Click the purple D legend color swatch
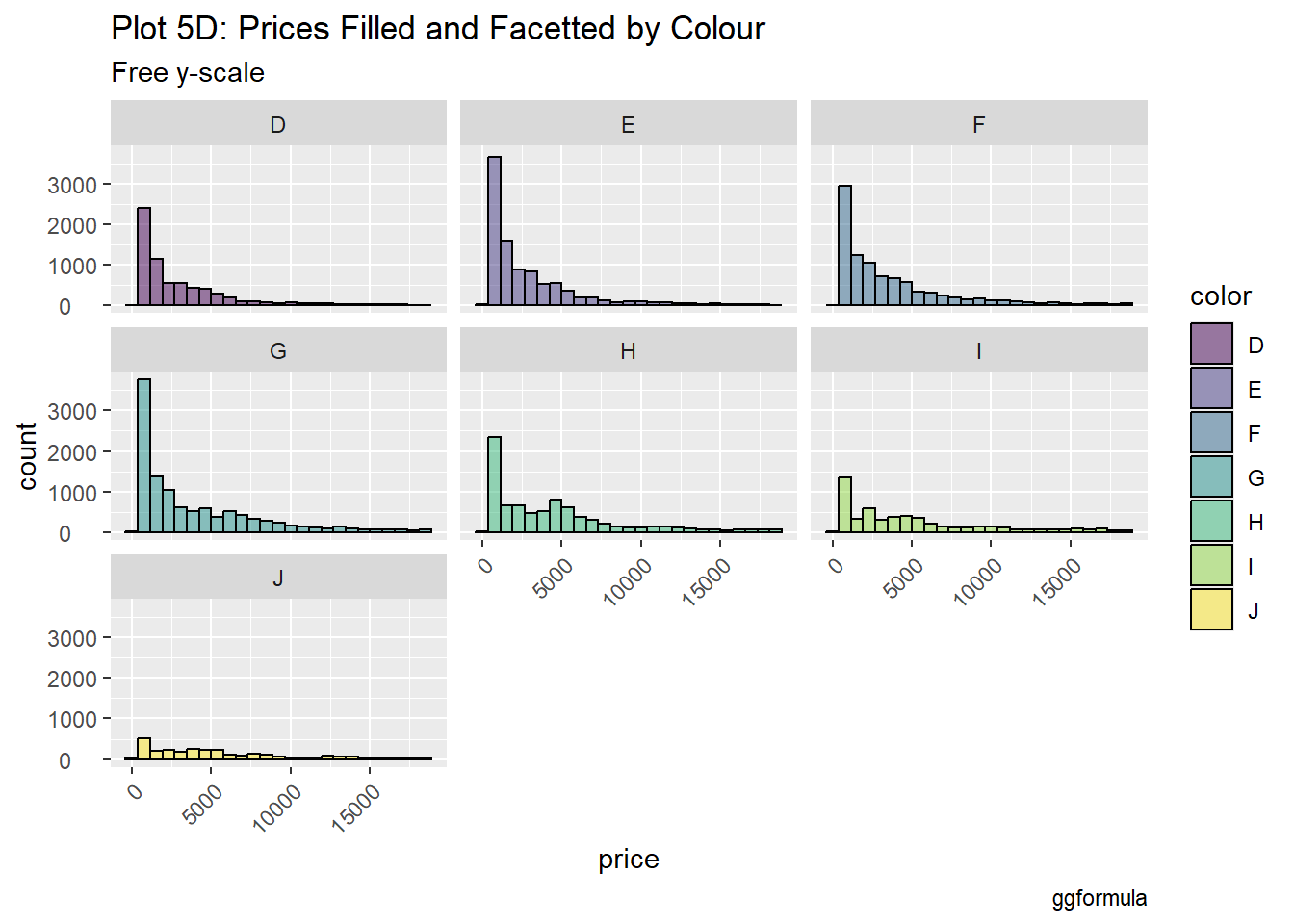Viewport: 1294px width, 924px height. click(x=1211, y=344)
